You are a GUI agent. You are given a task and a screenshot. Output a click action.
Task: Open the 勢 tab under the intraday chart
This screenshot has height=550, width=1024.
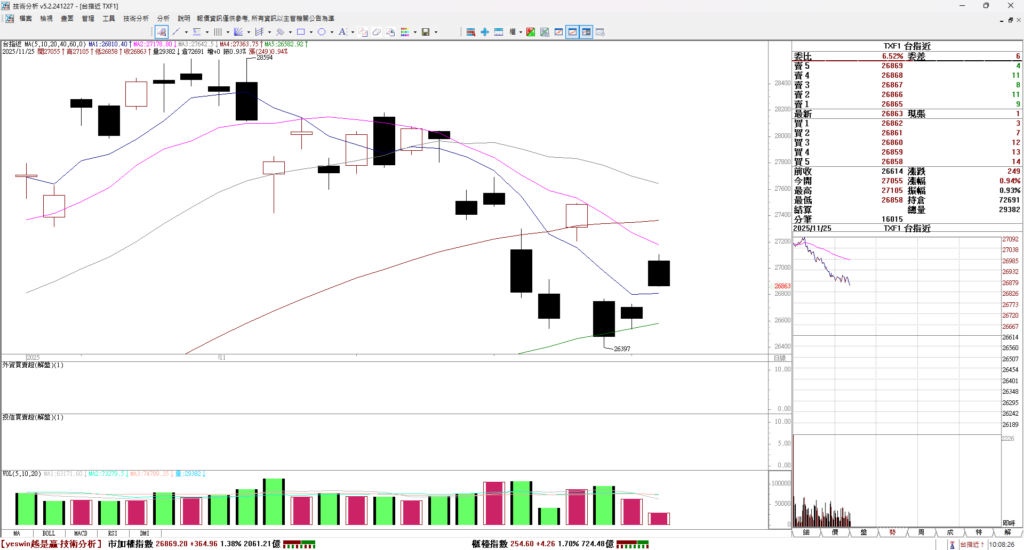pos(892,534)
